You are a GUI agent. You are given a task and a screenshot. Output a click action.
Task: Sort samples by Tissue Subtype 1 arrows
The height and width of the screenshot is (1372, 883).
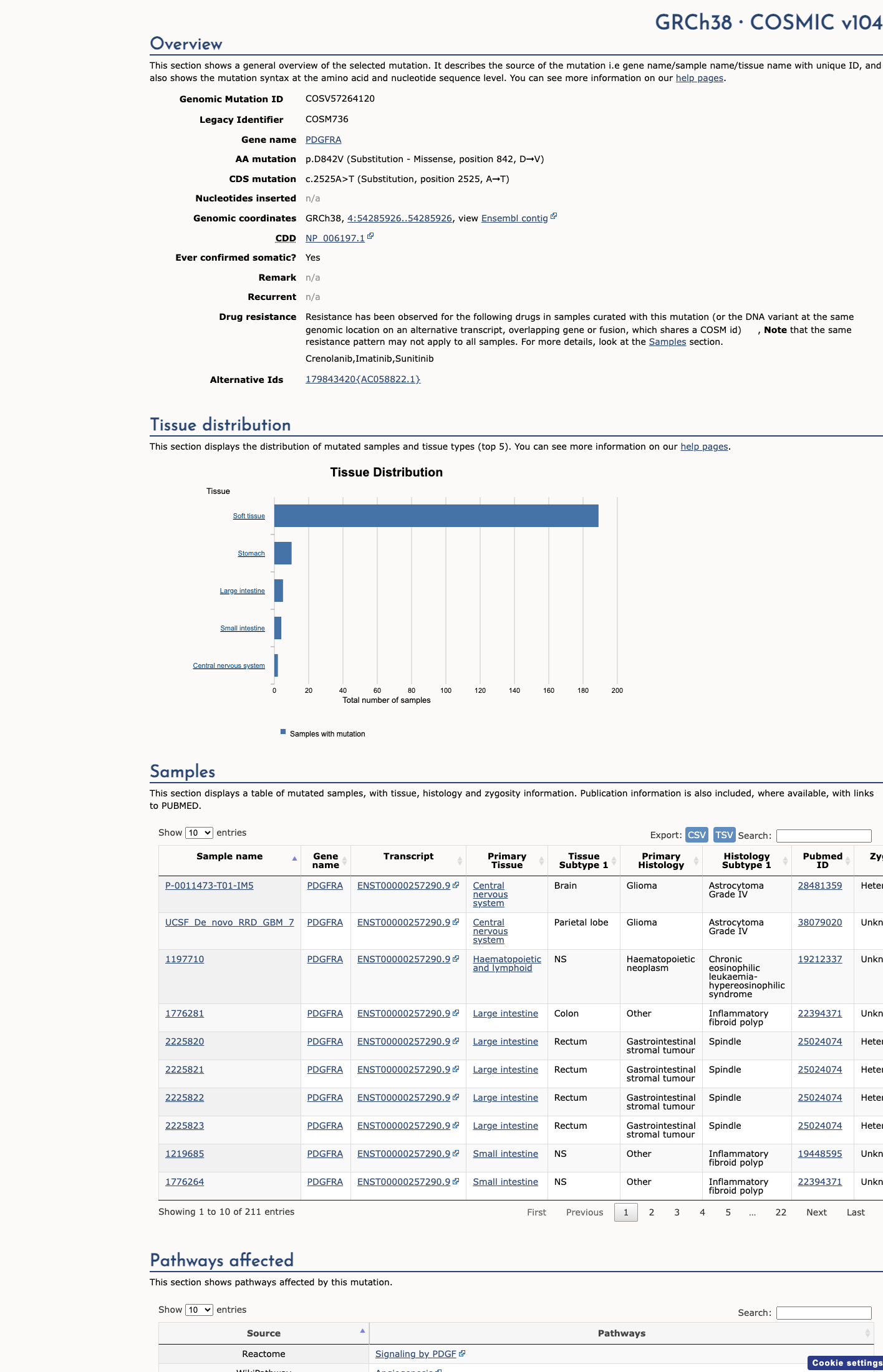point(614,861)
